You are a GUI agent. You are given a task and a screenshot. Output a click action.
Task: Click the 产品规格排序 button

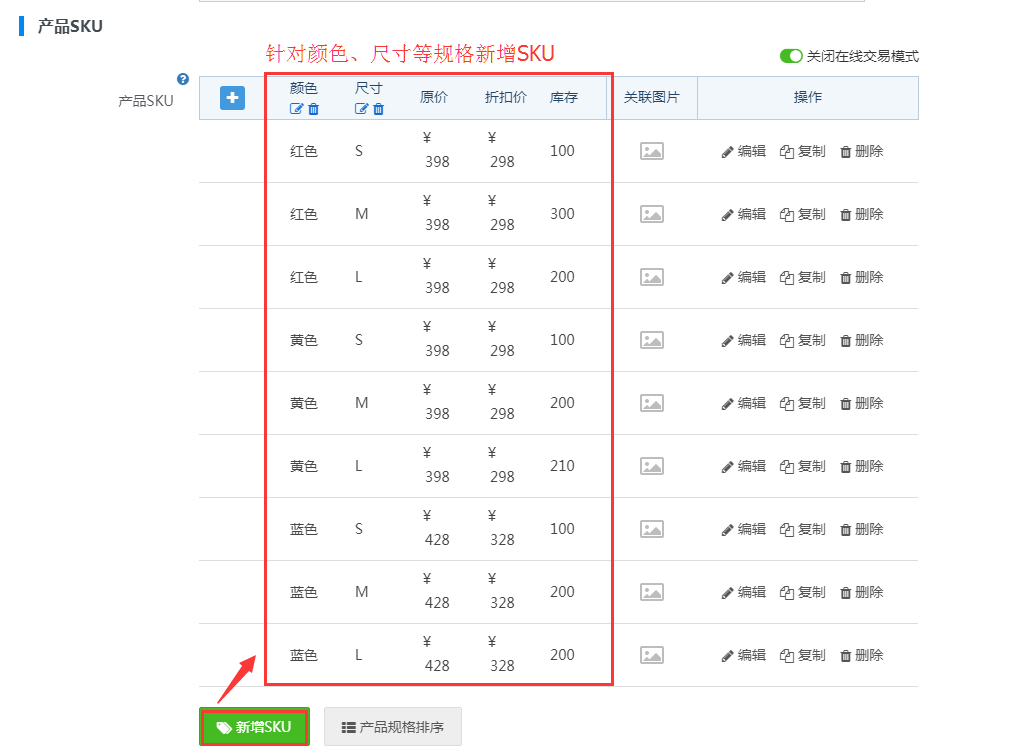tap(393, 727)
